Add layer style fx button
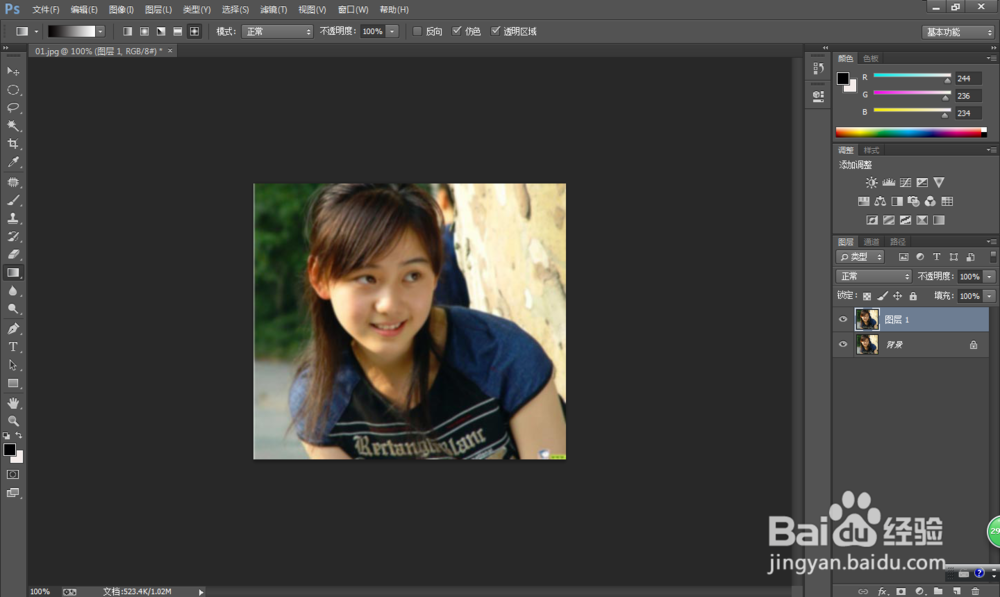This screenshot has height=597, width=1000. tap(883, 591)
